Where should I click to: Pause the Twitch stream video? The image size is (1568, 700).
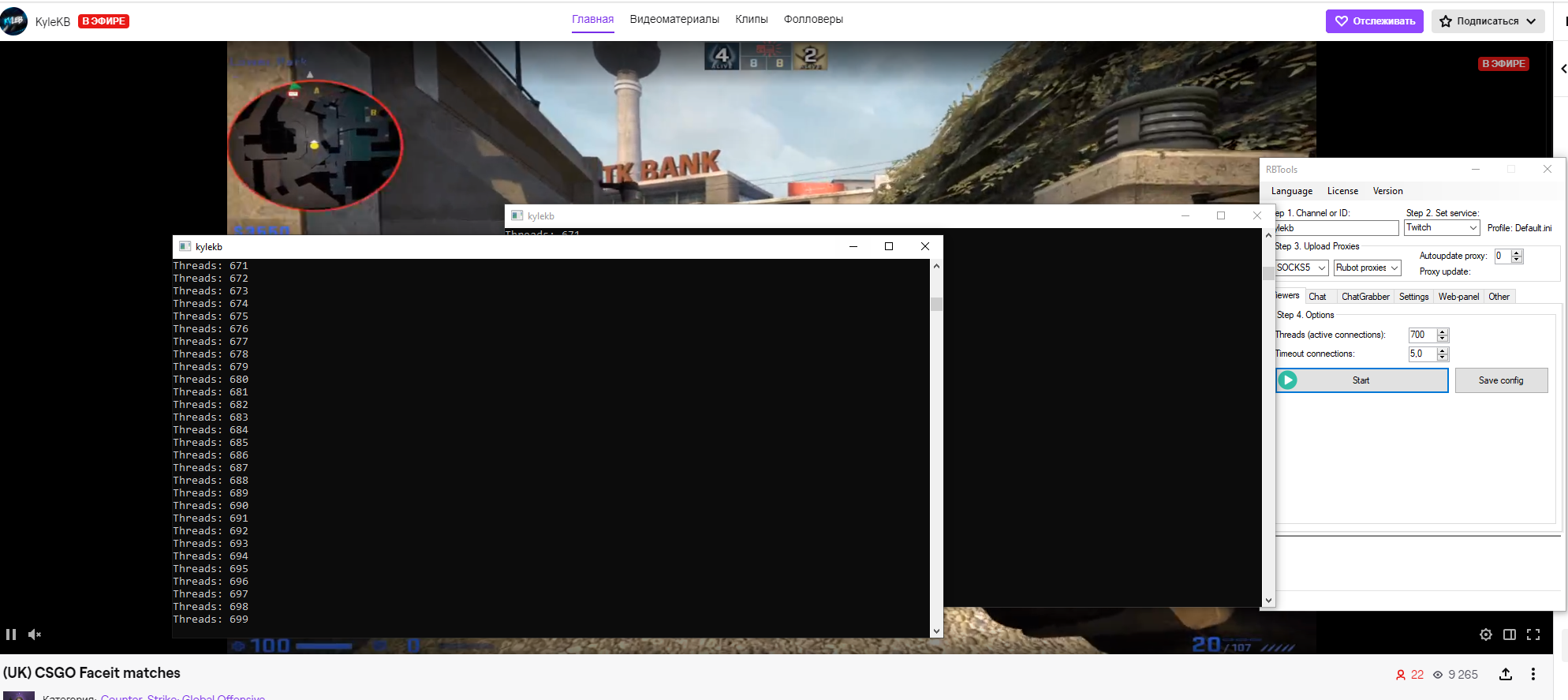(x=11, y=634)
